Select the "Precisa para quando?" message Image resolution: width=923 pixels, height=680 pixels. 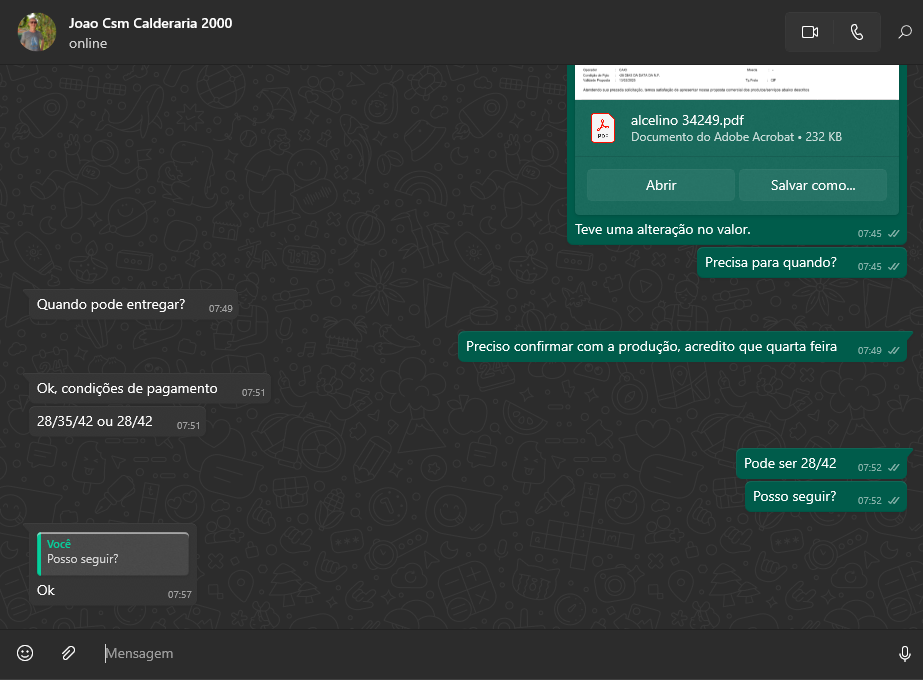tap(770, 263)
